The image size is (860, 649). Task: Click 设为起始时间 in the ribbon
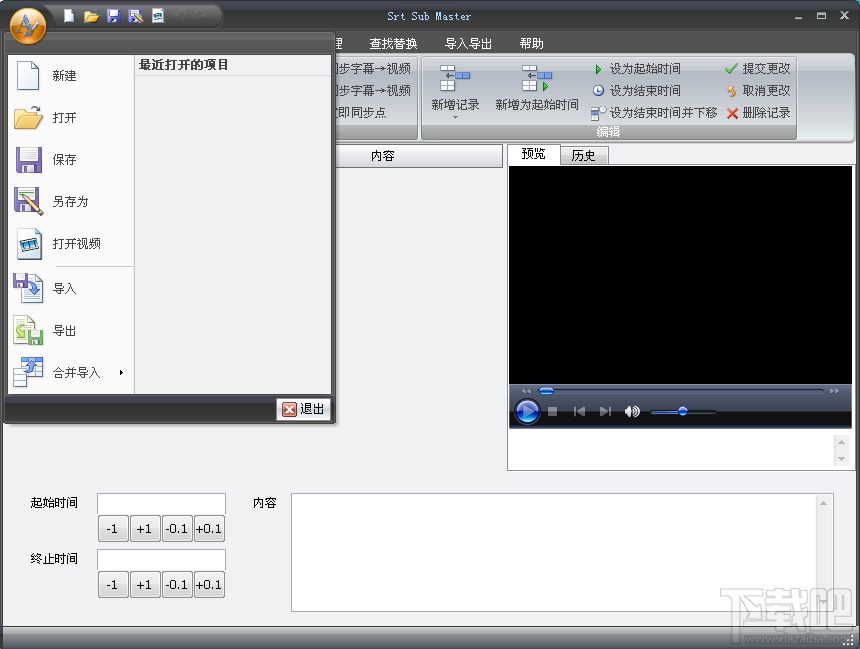tap(637, 69)
